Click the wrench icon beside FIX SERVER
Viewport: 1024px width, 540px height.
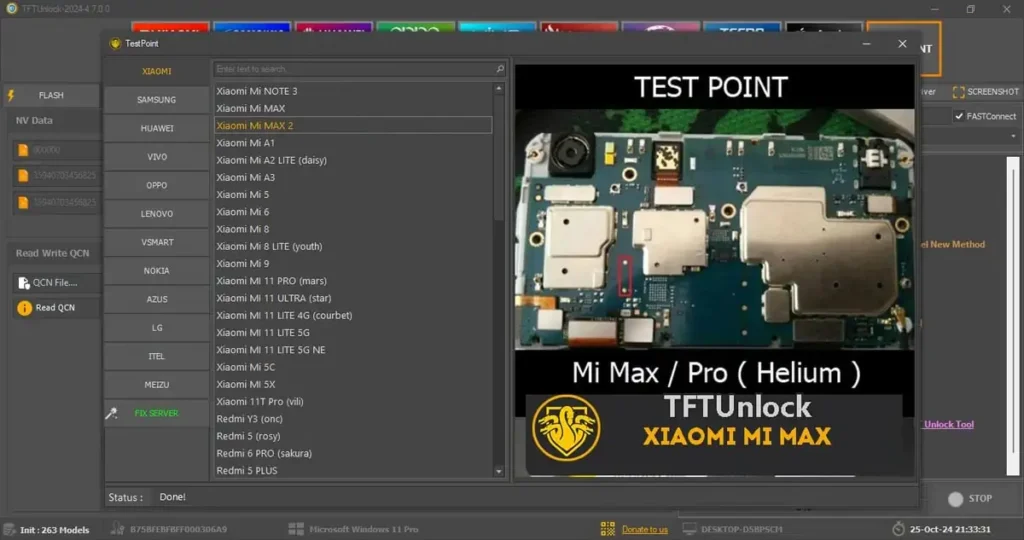(112, 413)
